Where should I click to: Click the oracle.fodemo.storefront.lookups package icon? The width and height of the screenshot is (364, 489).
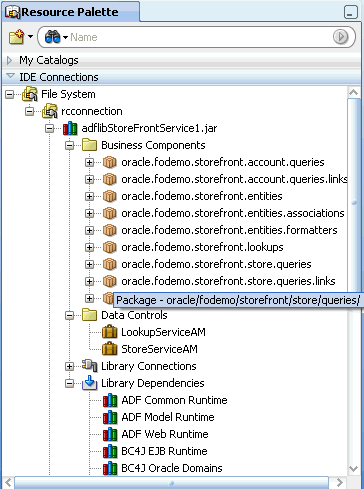pyautogui.click(x=109, y=247)
